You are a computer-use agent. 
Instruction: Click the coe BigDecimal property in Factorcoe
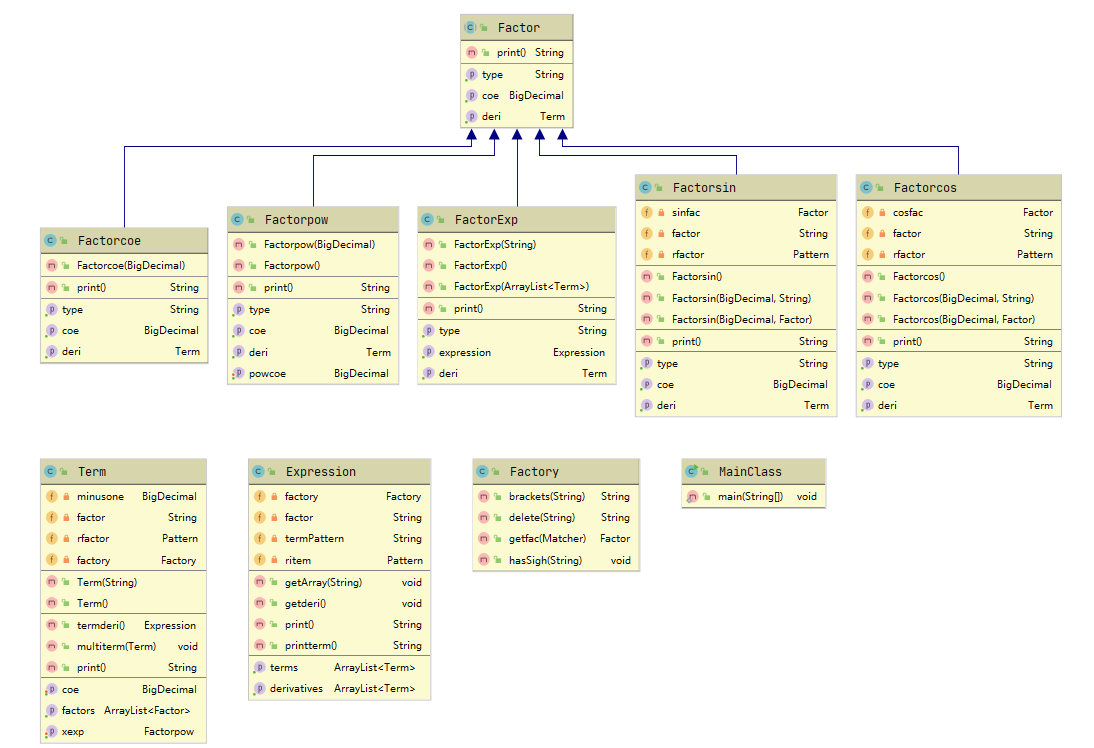tap(123, 330)
